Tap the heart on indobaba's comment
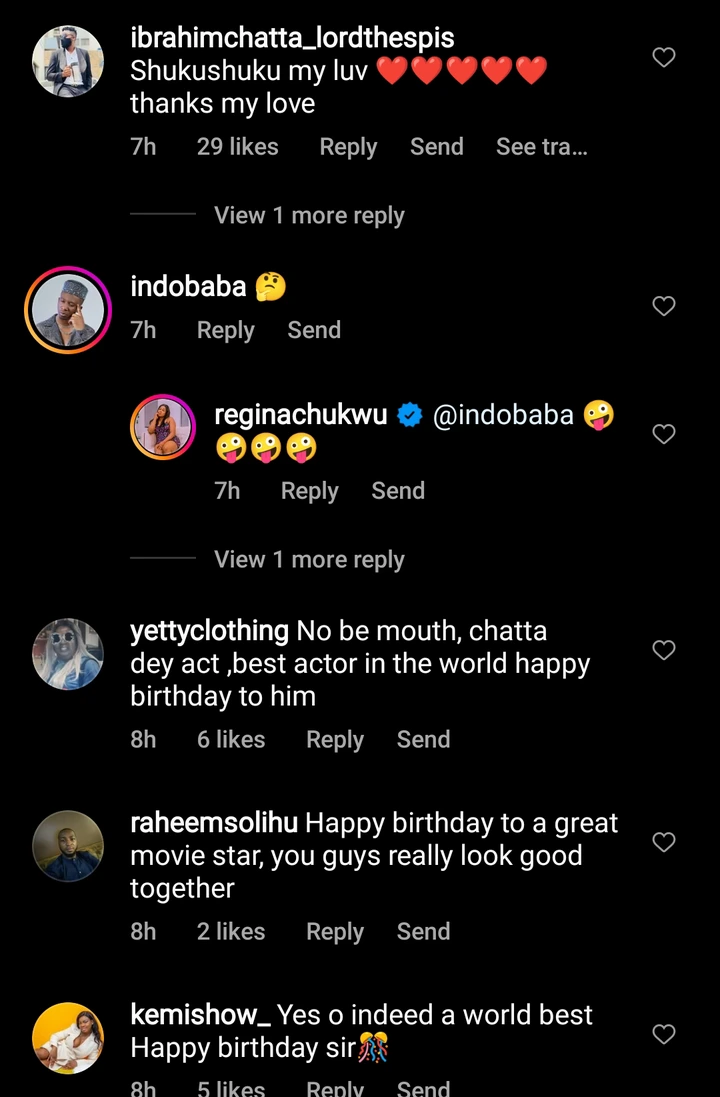This screenshot has width=720, height=1097. 664,306
